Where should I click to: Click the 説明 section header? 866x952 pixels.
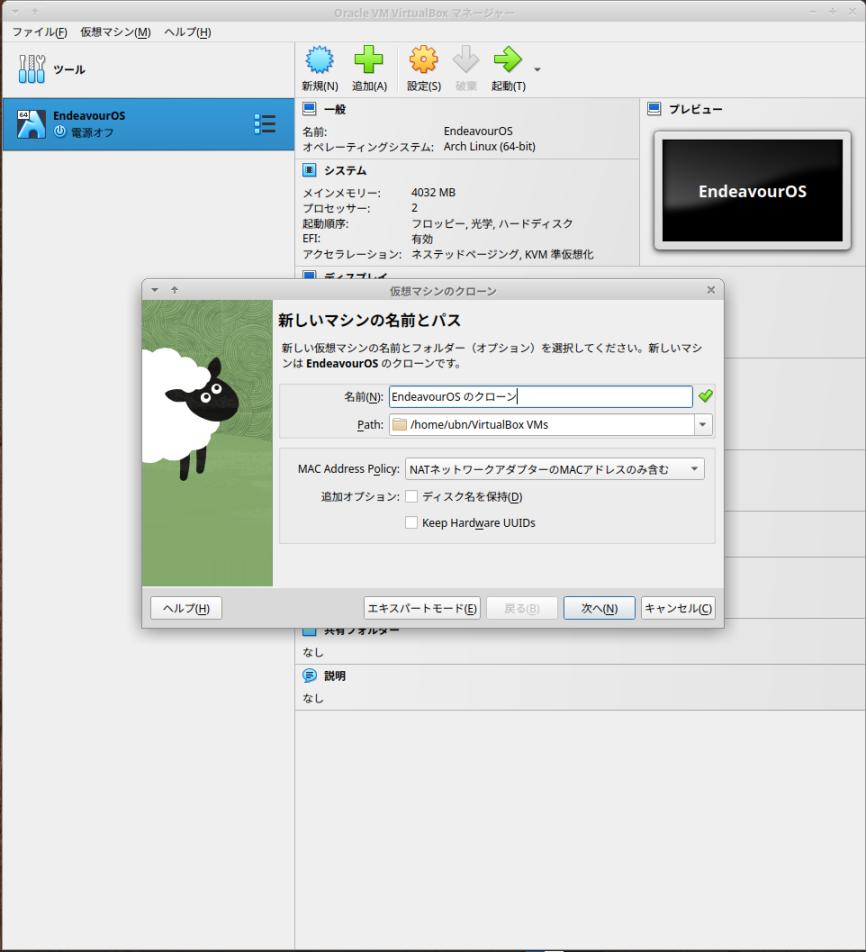click(335, 676)
